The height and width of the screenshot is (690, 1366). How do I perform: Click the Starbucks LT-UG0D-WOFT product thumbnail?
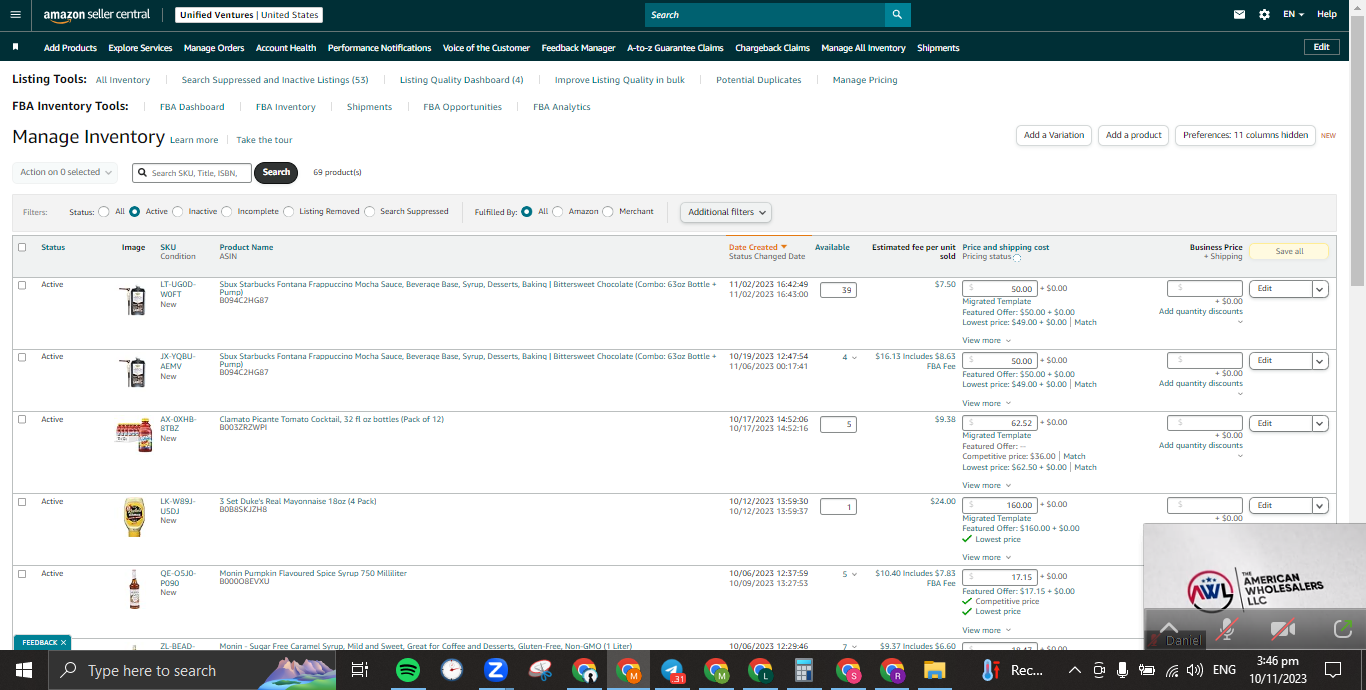click(x=132, y=300)
